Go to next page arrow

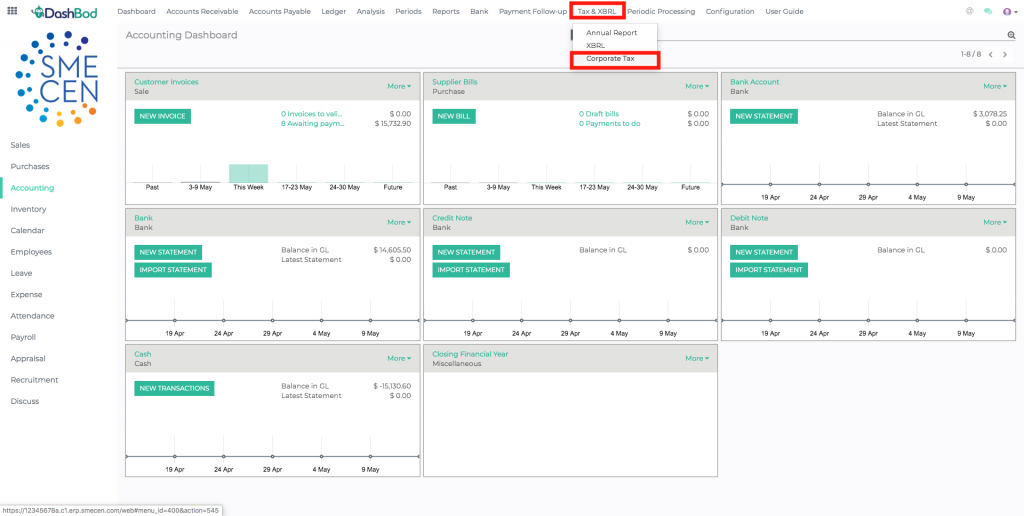pyautogui.click(x=1005, y=54)
